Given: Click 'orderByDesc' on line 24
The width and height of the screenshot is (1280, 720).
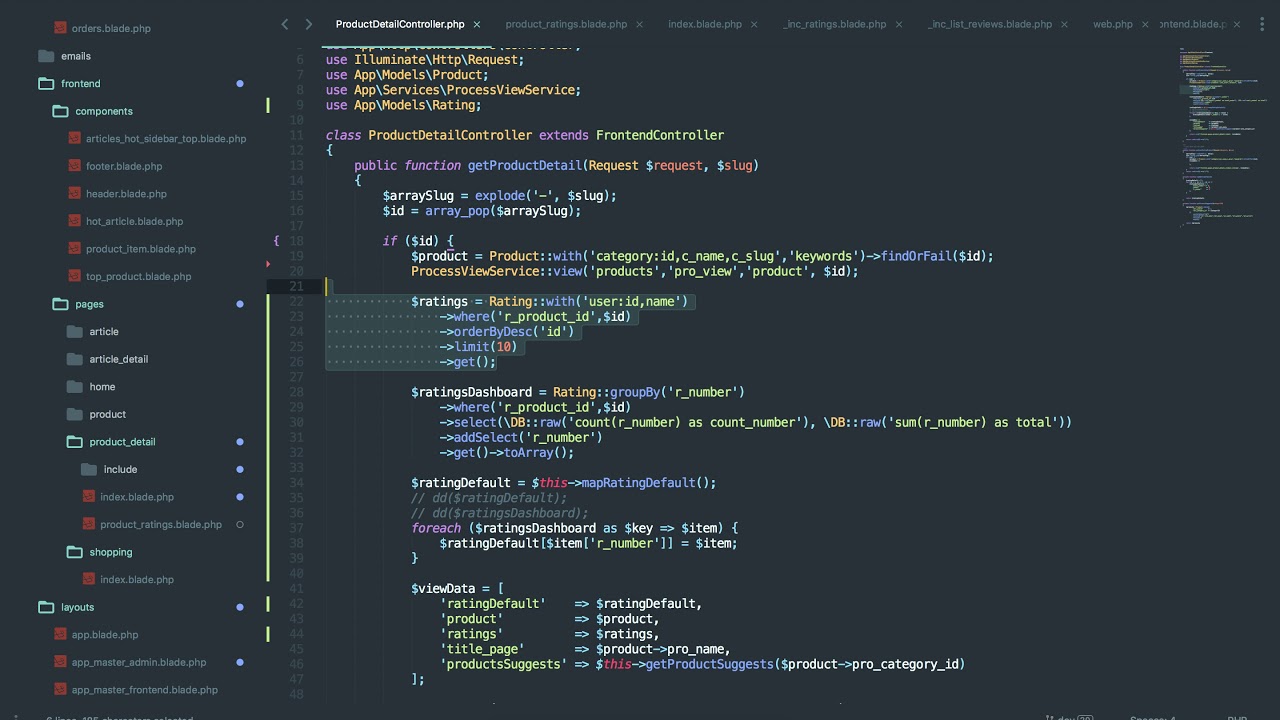Looking at the screenshot, I should pos(493,332).
